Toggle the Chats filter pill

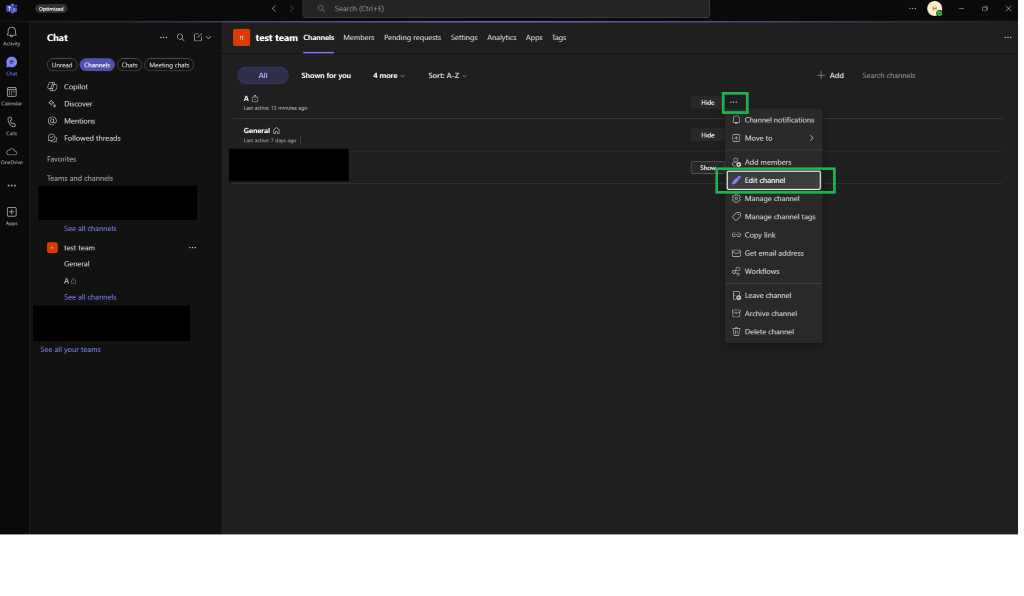point(129,65)
